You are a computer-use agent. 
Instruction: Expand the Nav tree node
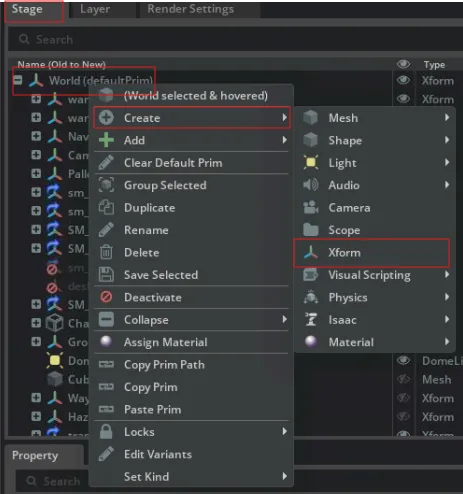[36, 136]
